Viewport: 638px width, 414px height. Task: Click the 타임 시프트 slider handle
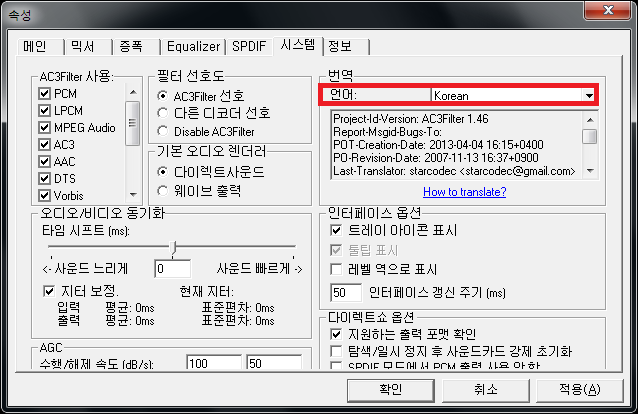[173, 247]
